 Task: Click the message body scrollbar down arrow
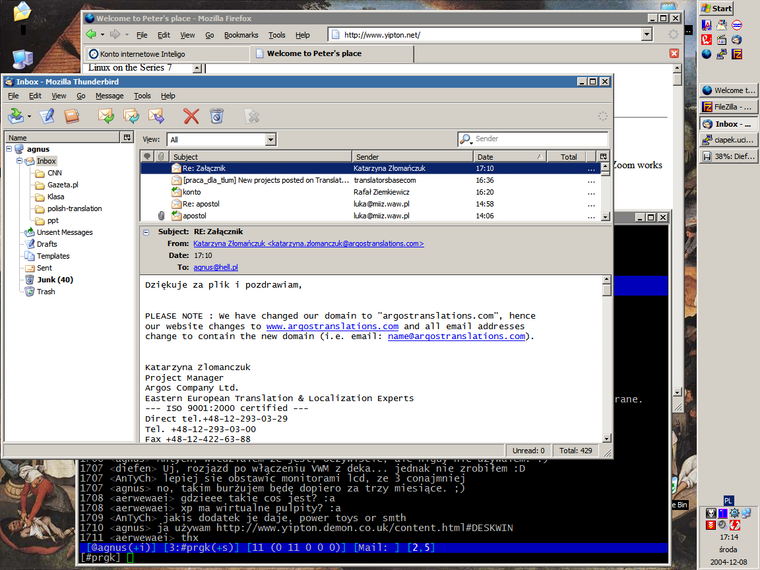607,438
